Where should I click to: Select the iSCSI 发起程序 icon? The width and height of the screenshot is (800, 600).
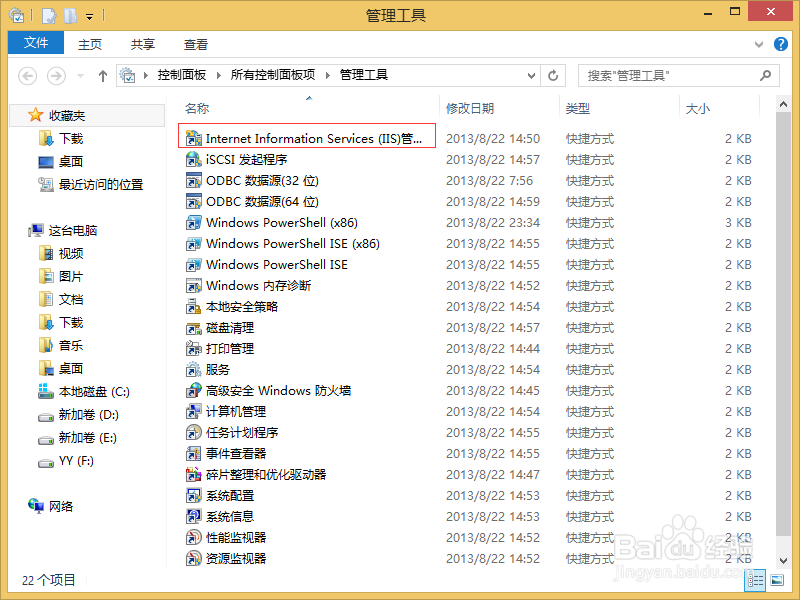coord(193,159)
